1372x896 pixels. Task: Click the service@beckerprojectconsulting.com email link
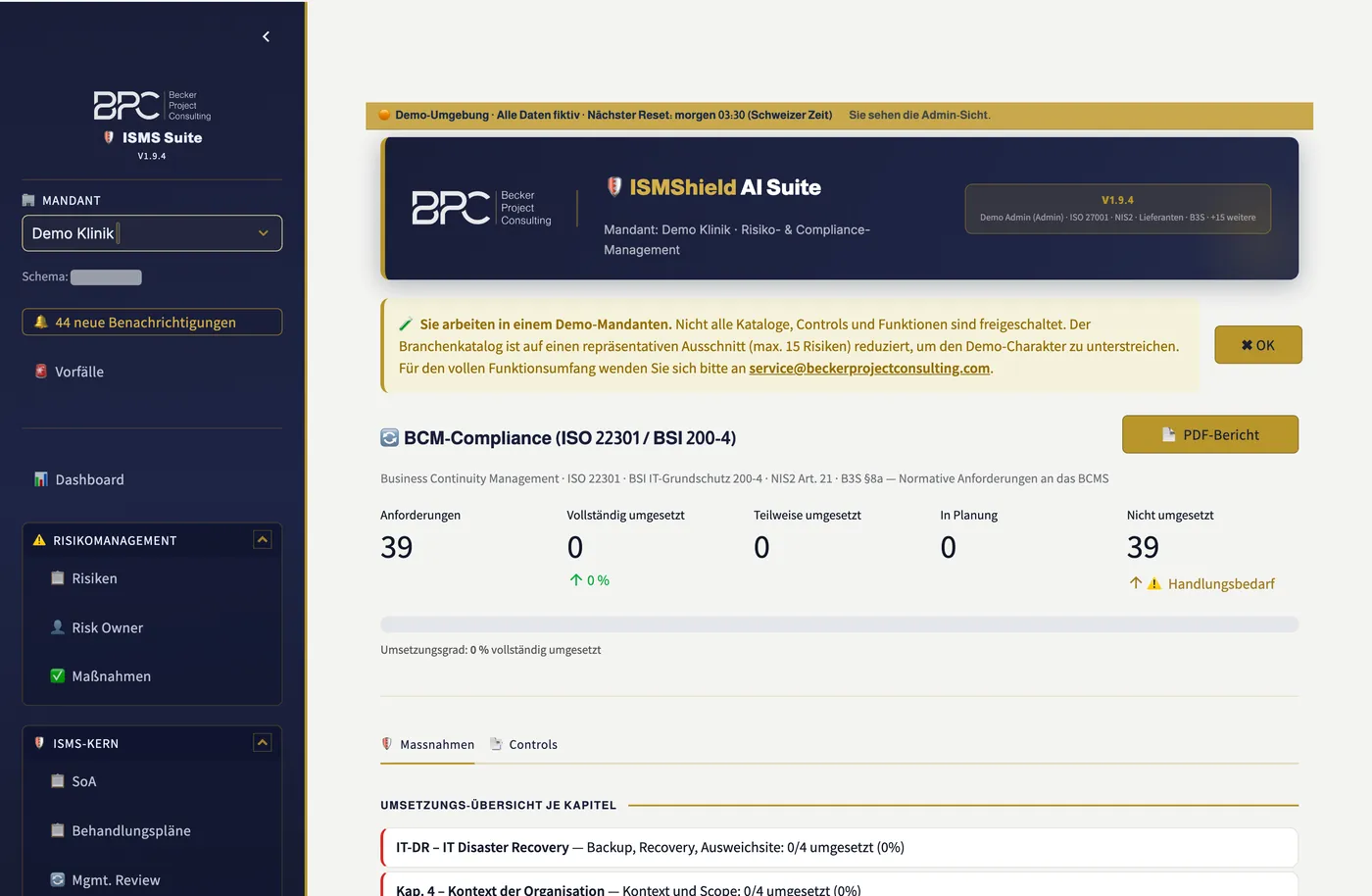point(869,369)
